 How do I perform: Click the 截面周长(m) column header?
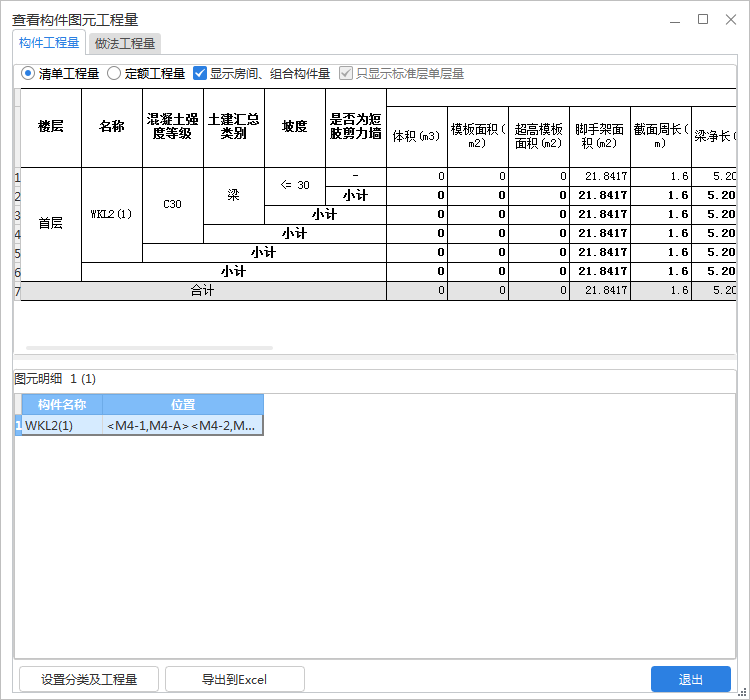tap(661, 137)
